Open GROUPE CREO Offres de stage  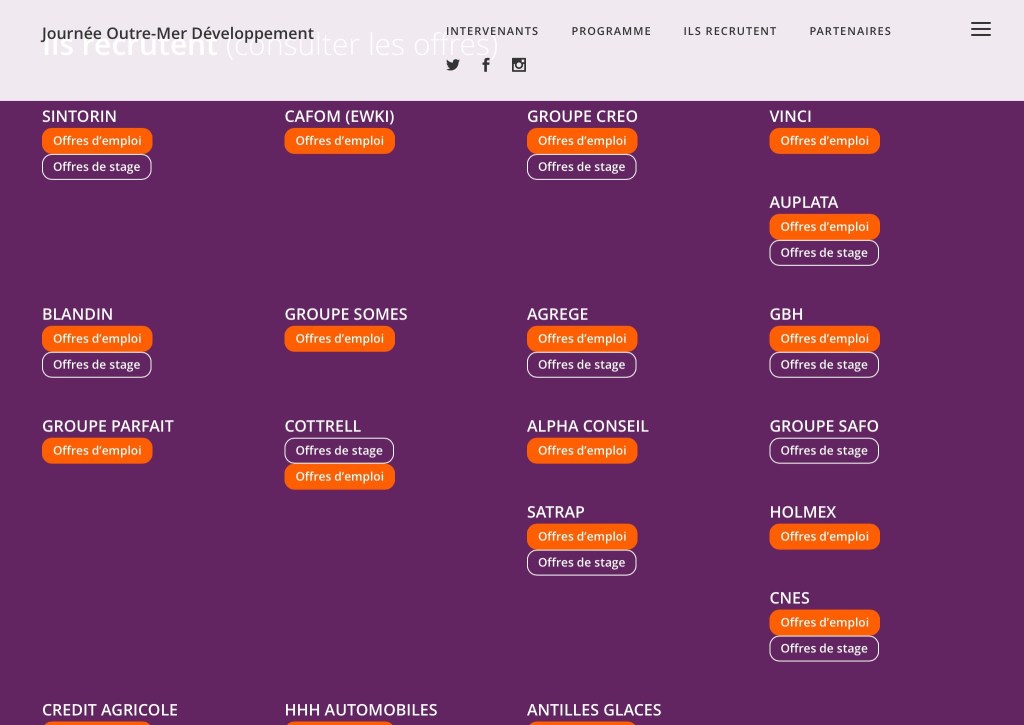coord(582,167)
